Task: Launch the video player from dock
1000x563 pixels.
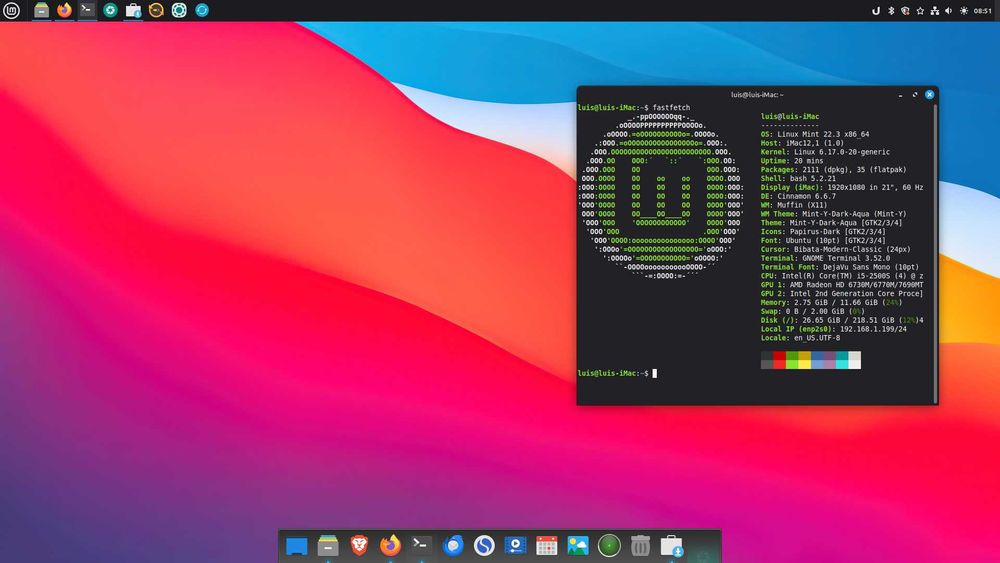Action: point(515,546)
